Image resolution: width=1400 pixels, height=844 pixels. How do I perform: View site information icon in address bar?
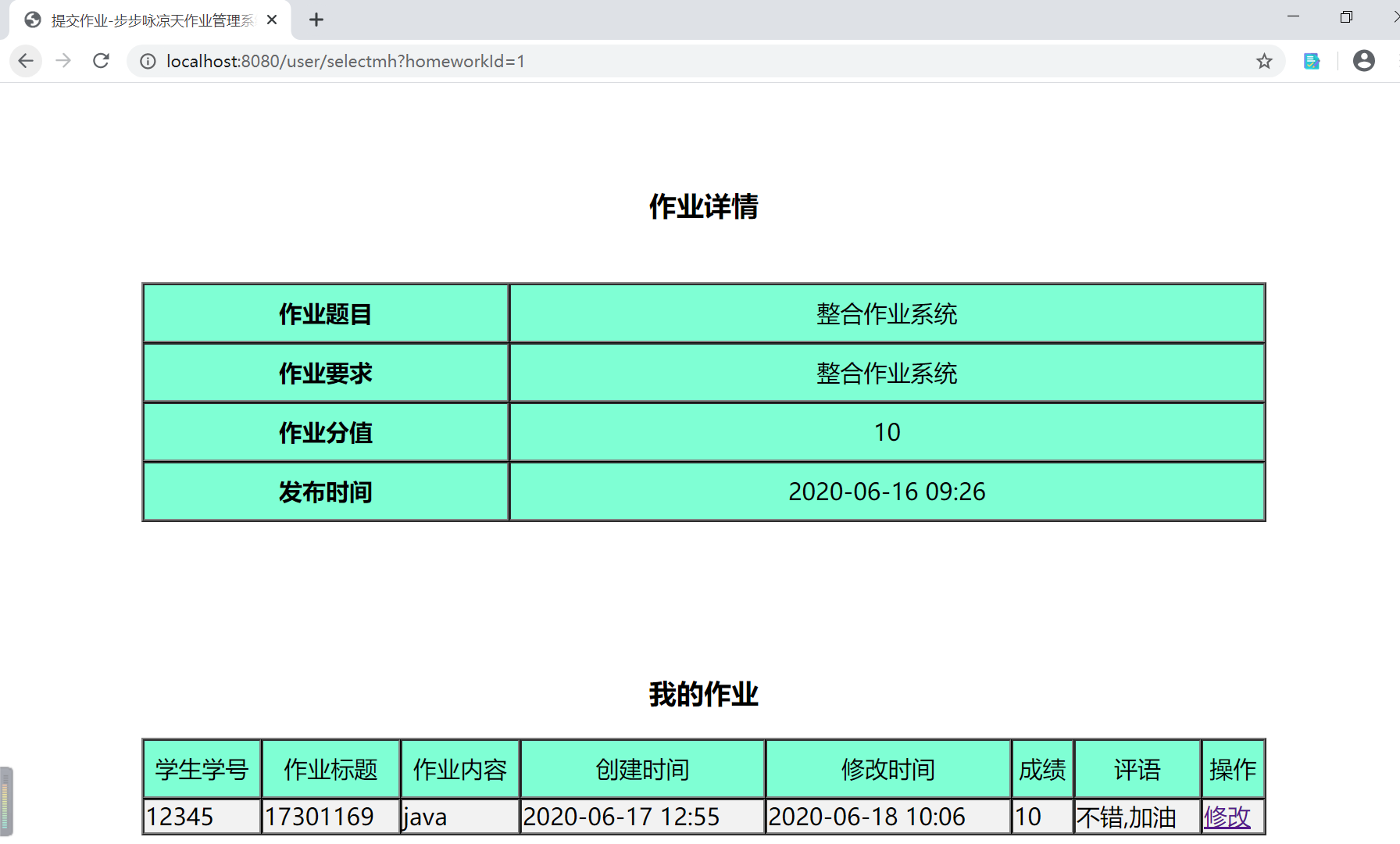(148, 61)
